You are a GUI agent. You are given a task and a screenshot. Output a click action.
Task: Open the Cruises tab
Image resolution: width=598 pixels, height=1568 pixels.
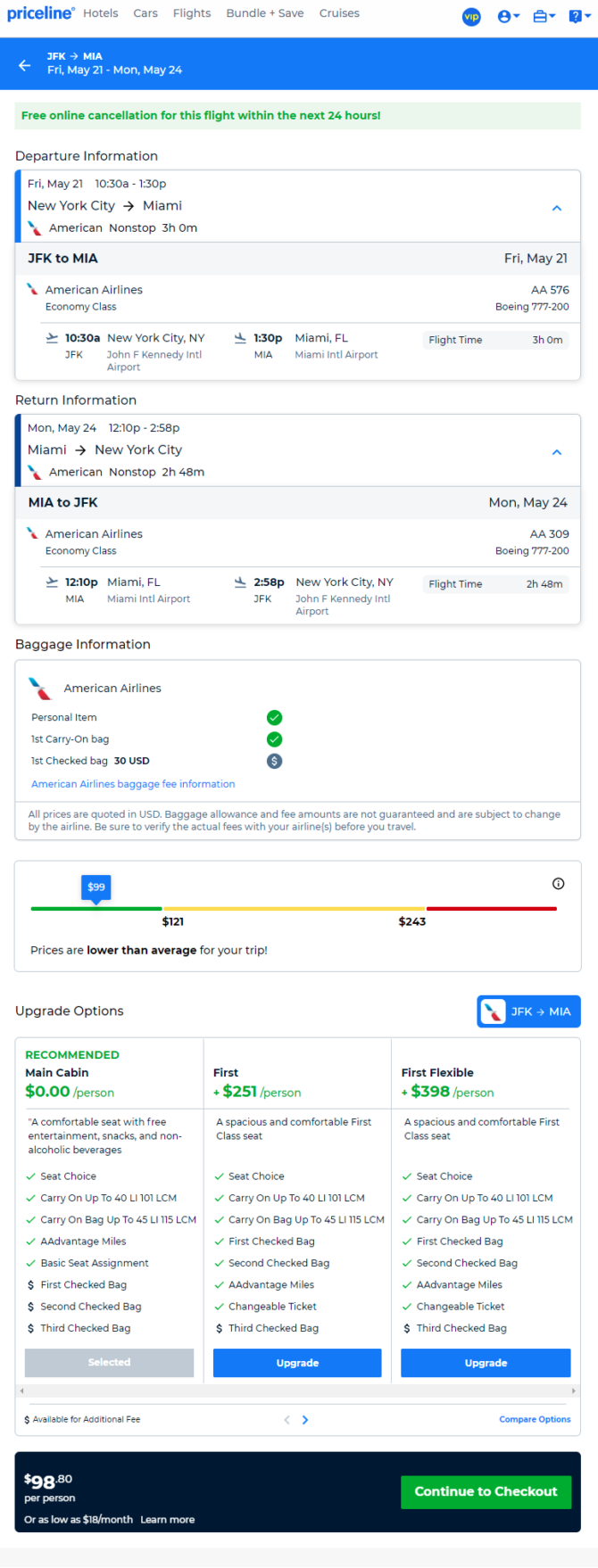339,13
